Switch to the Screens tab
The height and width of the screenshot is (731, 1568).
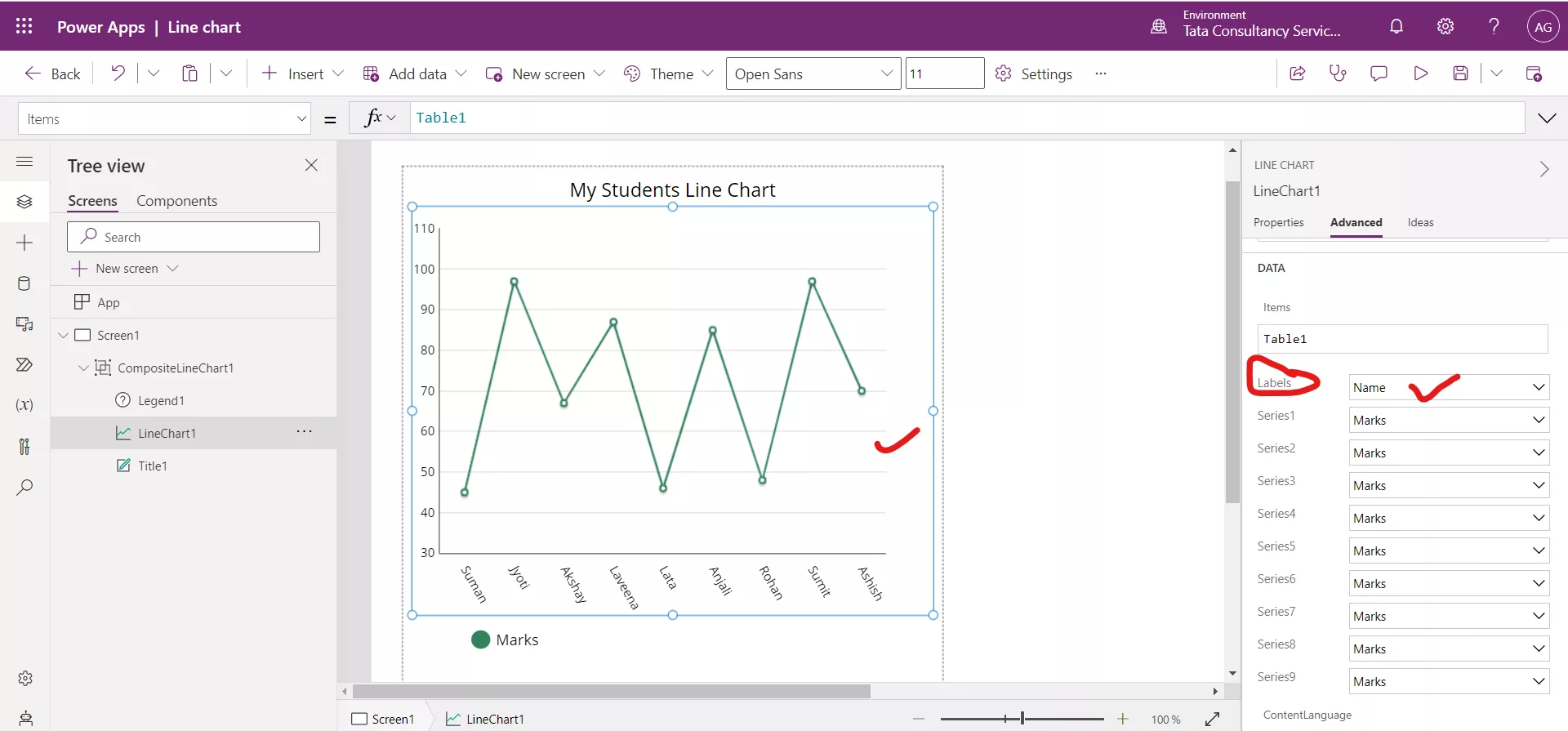[x=92, y=201]
